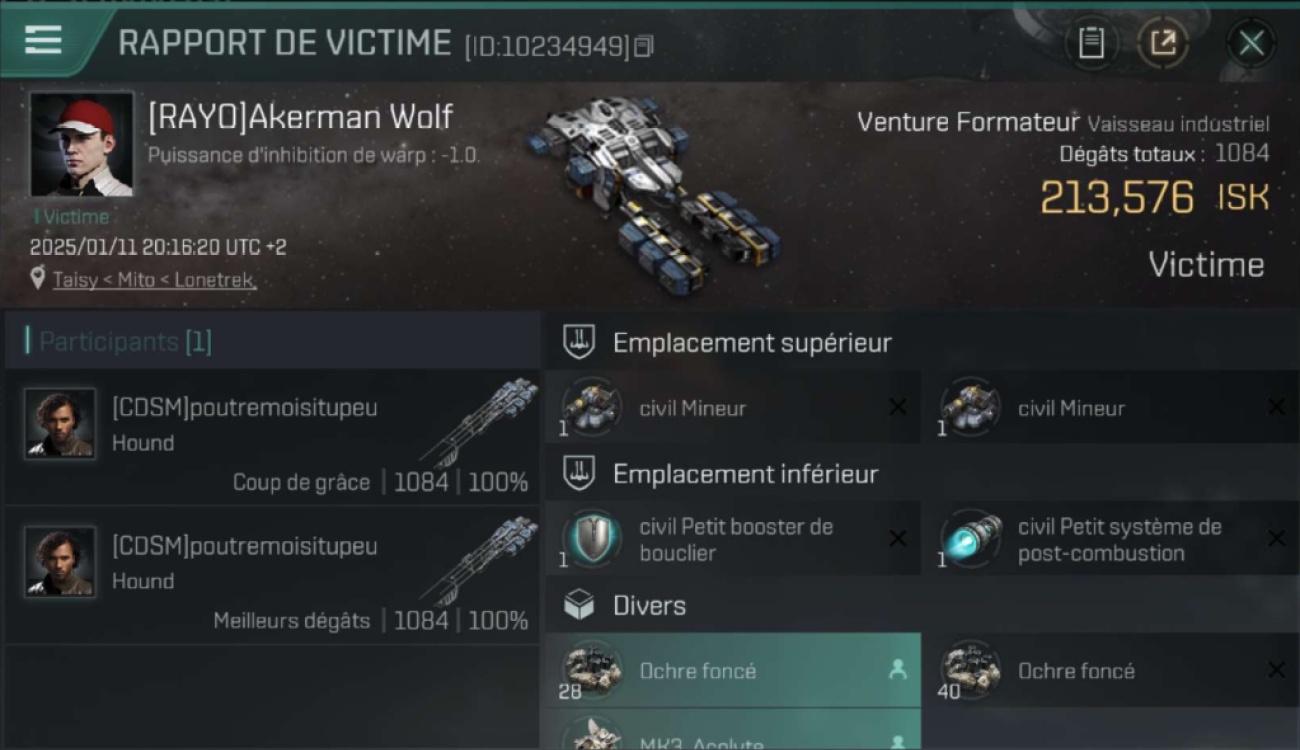Select civil Petit système de post-combustion icon
Viewport: 1300px width, 750px height.
click(x=970, y=539)
